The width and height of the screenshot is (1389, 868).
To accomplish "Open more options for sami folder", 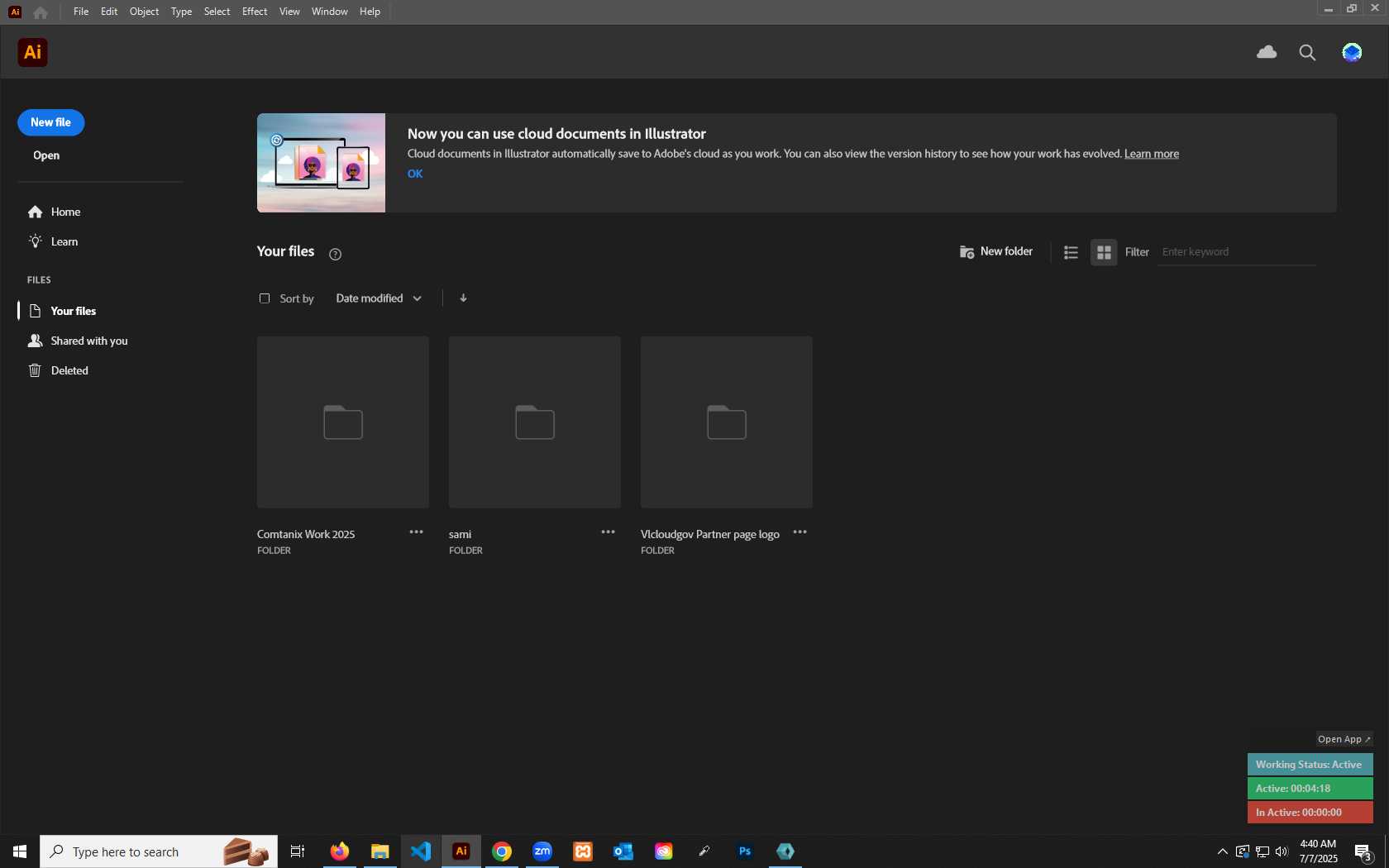I will click(x=608, y=532).
